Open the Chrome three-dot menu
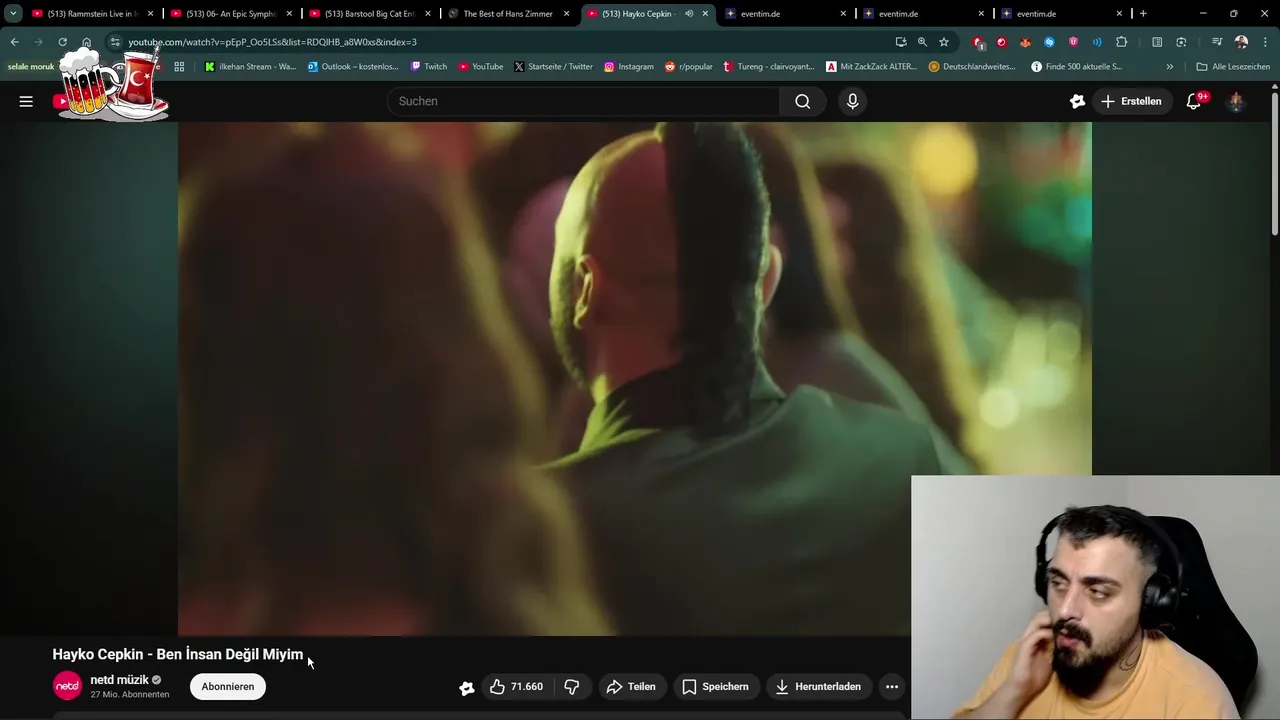Viewport: 1280px width, 720px height. (1265, 42)
